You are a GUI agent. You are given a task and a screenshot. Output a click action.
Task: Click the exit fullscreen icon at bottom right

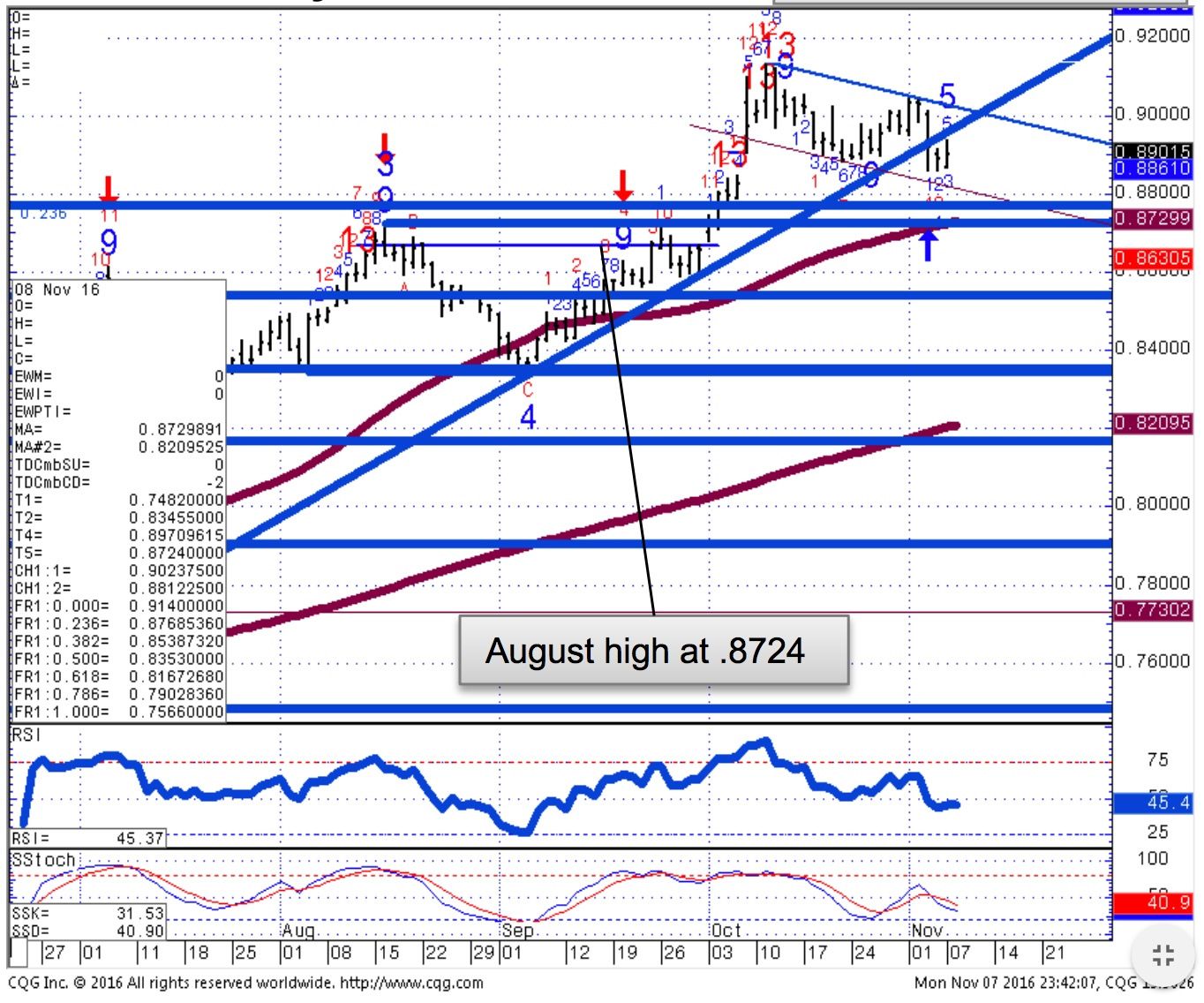point(1163,954)
